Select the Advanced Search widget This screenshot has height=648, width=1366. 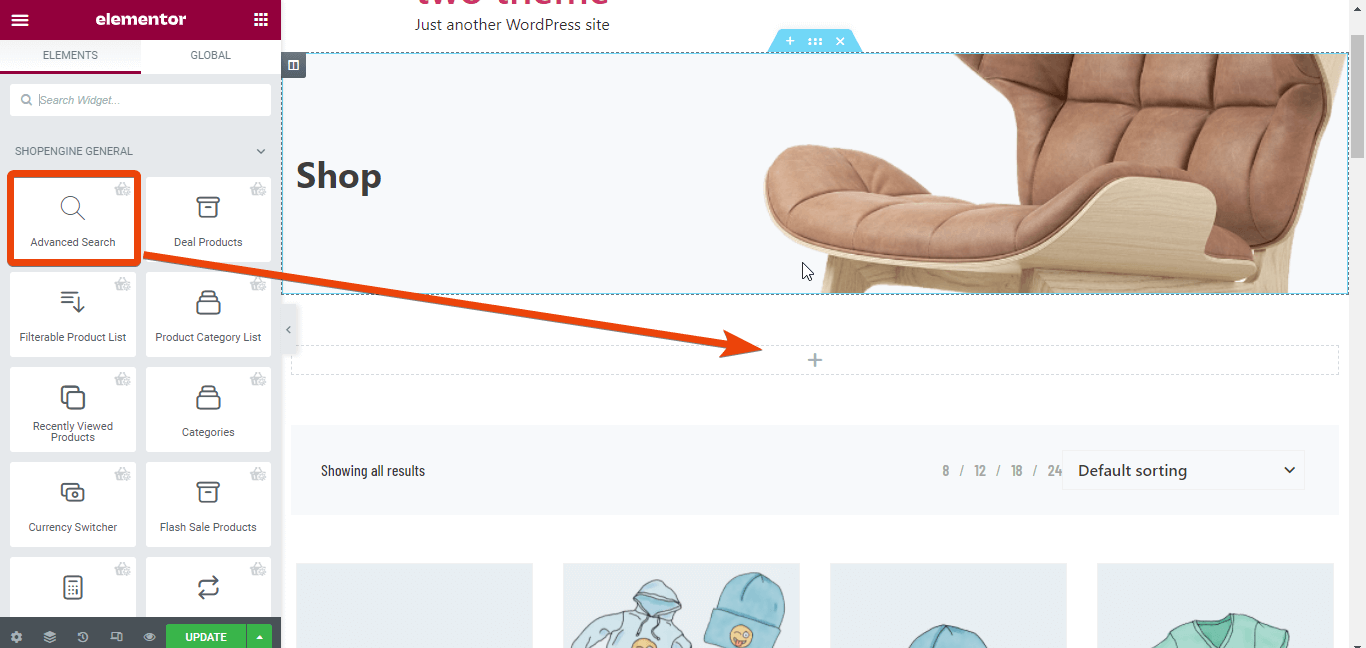coord(73,219)
